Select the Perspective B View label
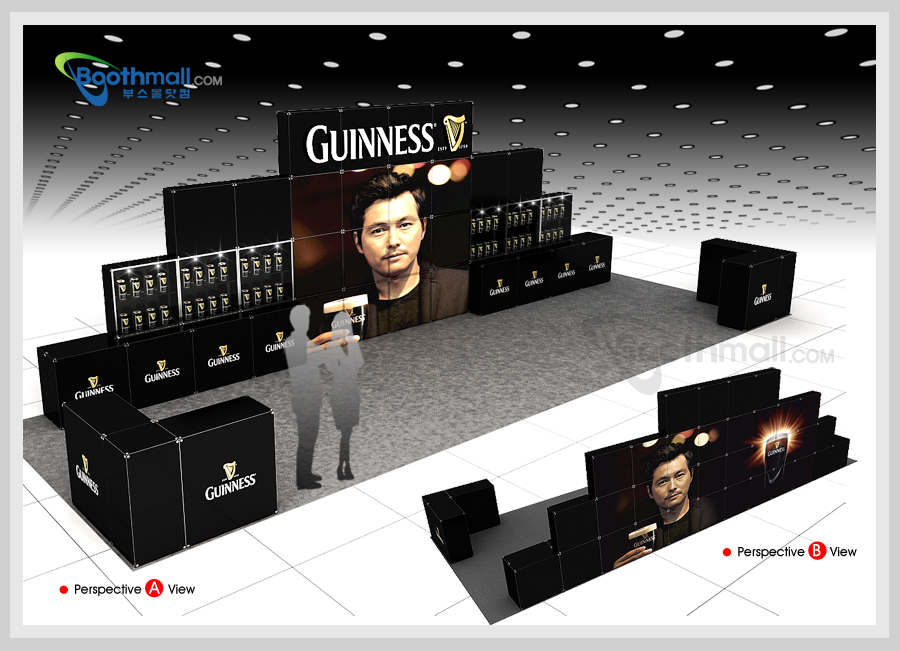Screen dimensions: 900x651 [x=797, y=551]
